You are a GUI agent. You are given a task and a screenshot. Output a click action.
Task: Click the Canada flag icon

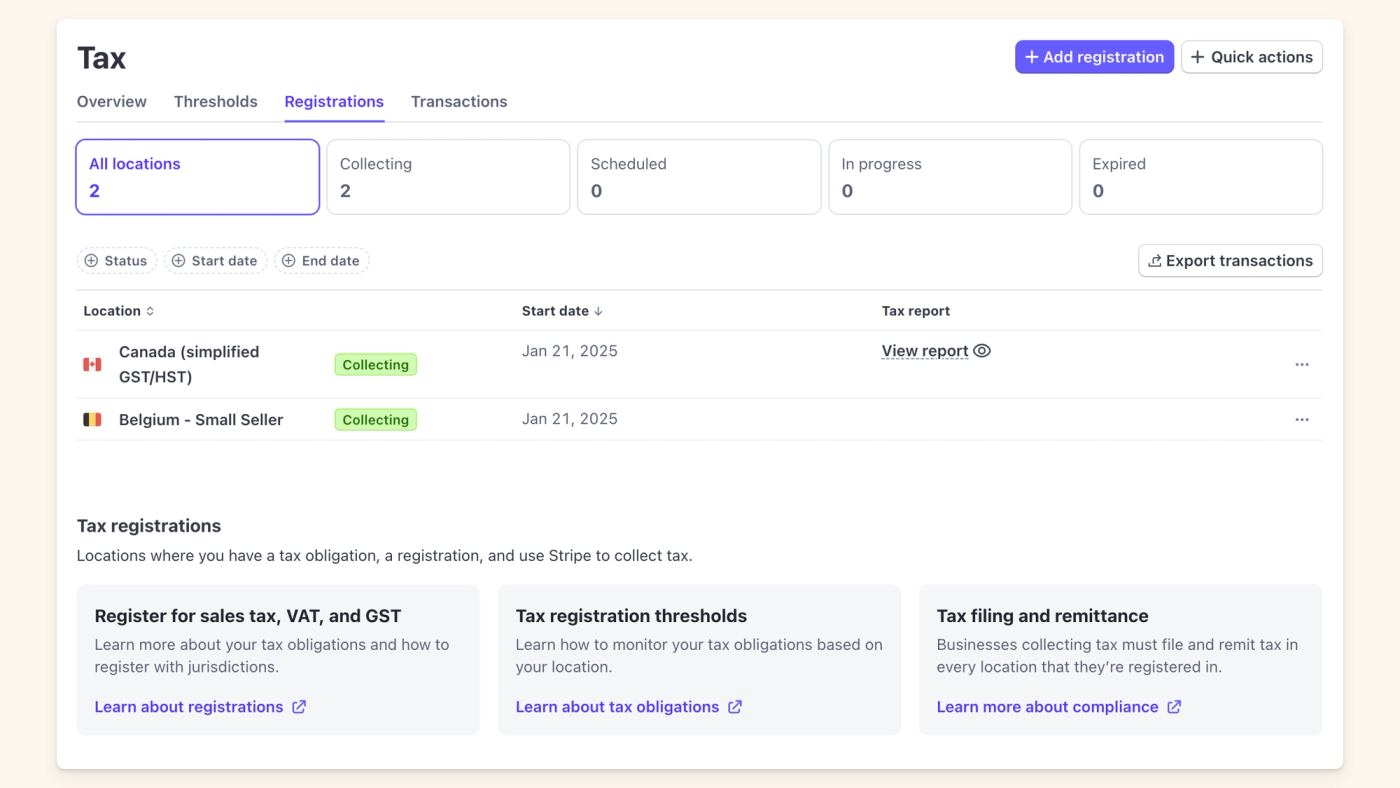(92, 363)
